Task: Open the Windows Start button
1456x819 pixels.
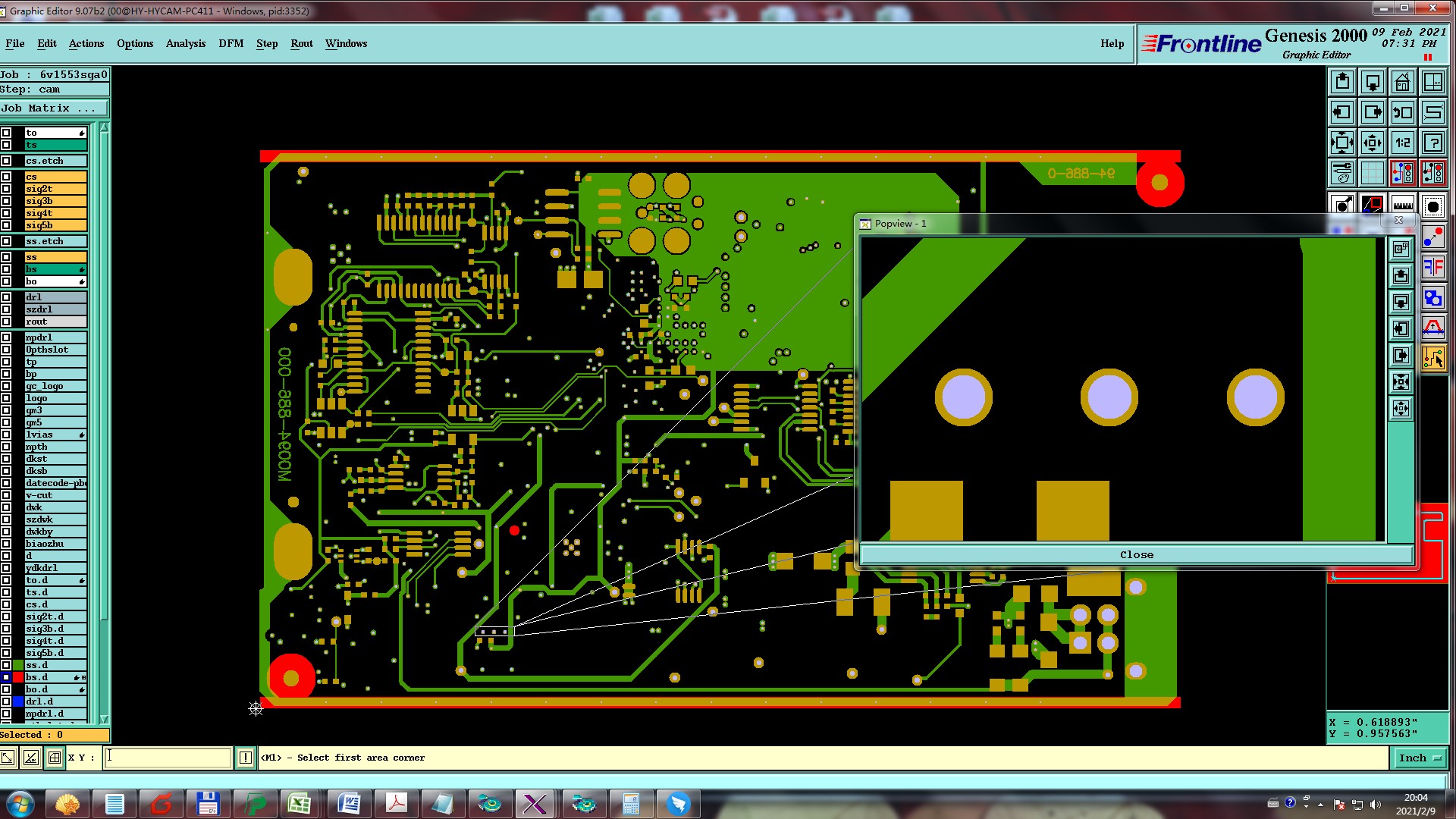Action: click(20, 804)
